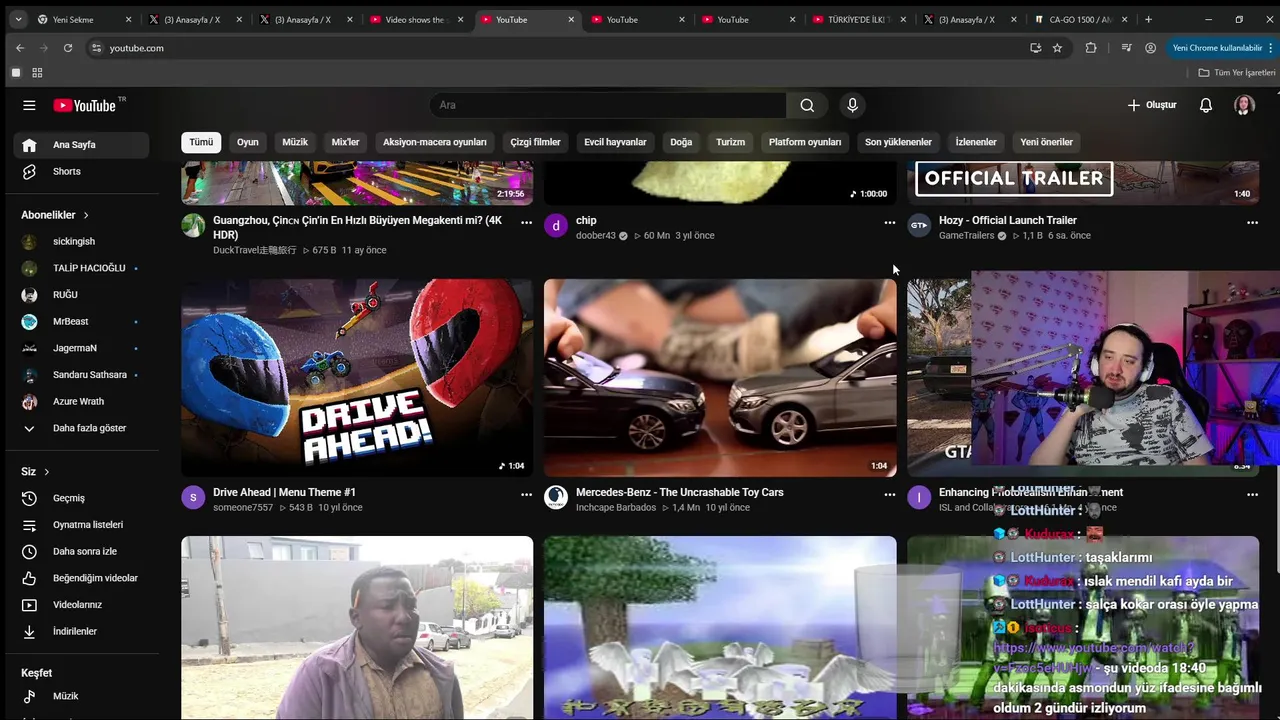
Task: Open Sandaru Sathsara channel subscription
Action: pos(82,375)
